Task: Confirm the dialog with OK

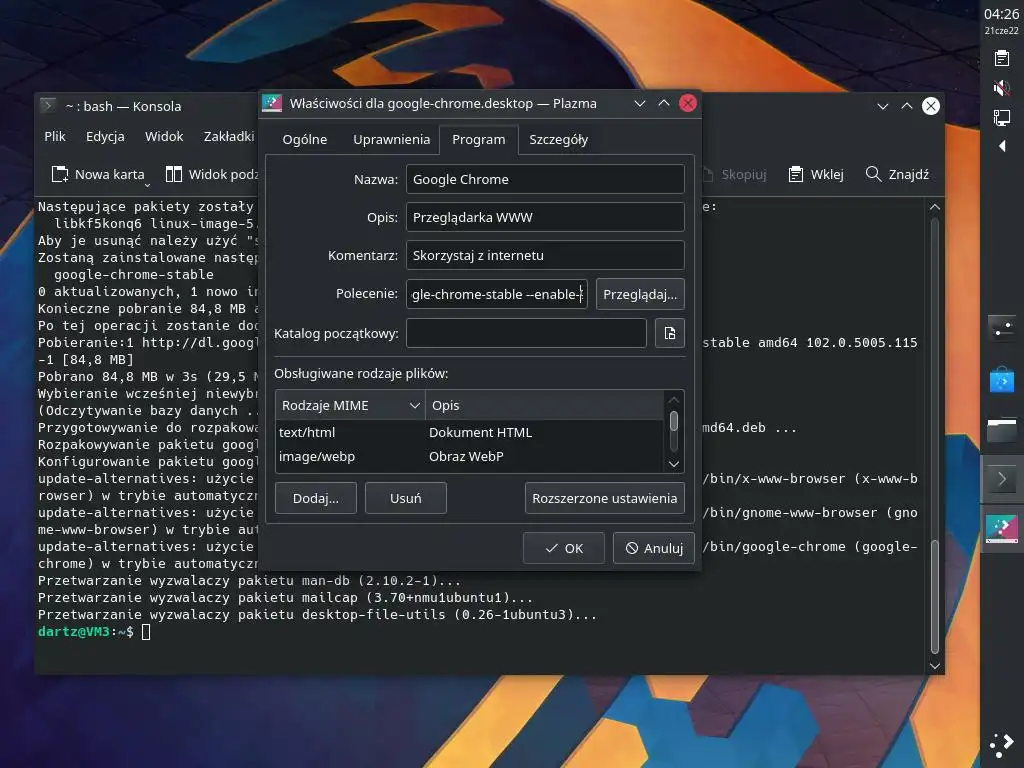Action: pyautogui.click(x=564, y=549)
